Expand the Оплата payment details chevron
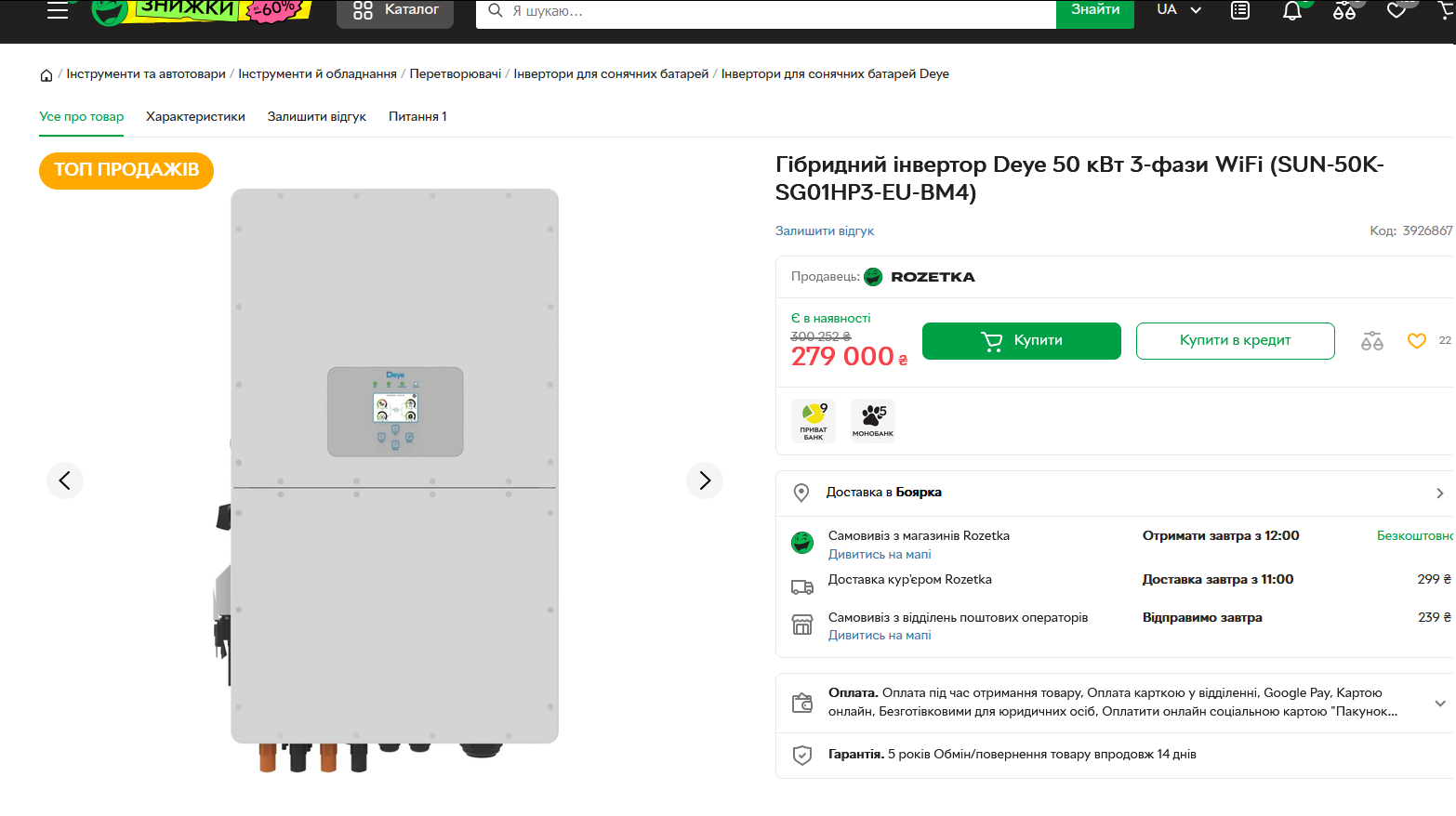 [1440, 704]
